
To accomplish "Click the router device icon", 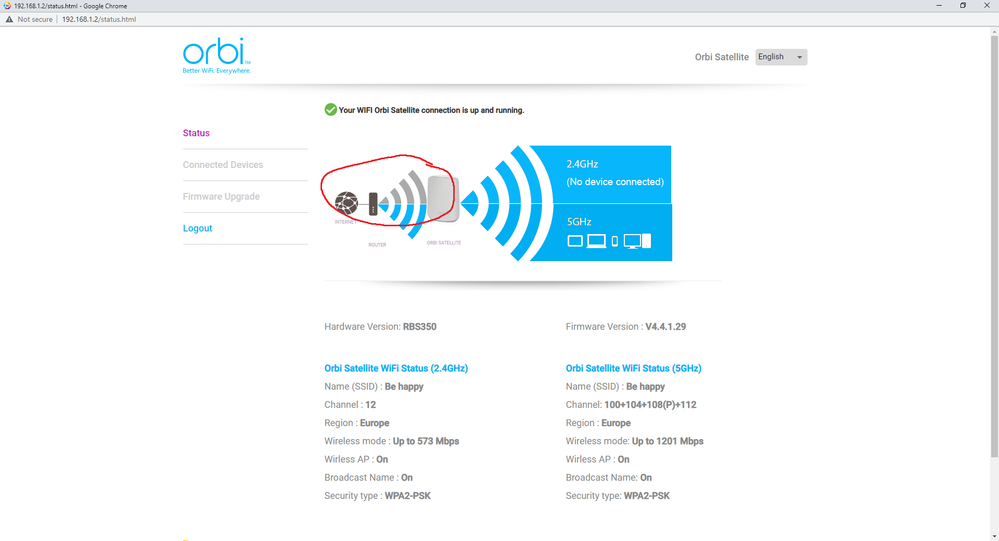I will (x=373, y=204).
